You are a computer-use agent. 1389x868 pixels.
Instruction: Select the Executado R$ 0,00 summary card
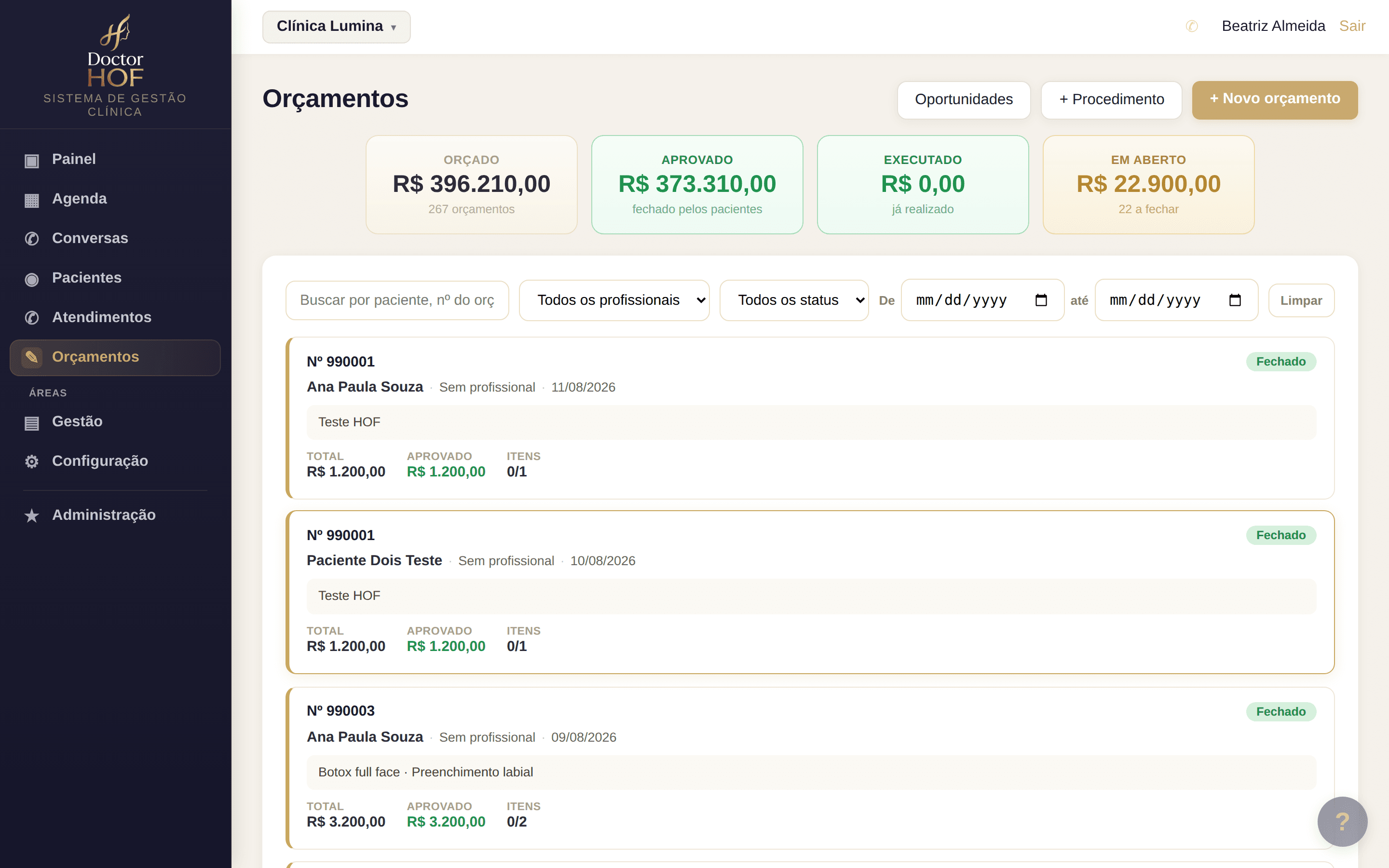pyautogui.click(x=922, y=185)
